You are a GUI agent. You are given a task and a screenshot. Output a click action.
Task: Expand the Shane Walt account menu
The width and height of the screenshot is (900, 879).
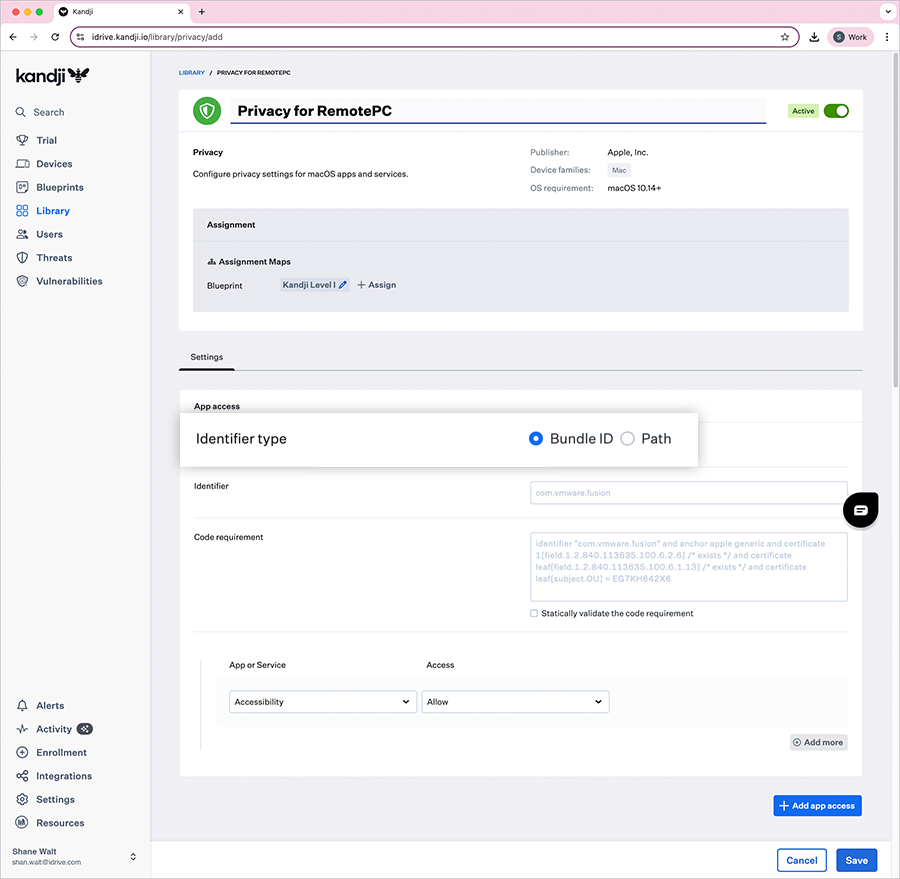point(133,857)
